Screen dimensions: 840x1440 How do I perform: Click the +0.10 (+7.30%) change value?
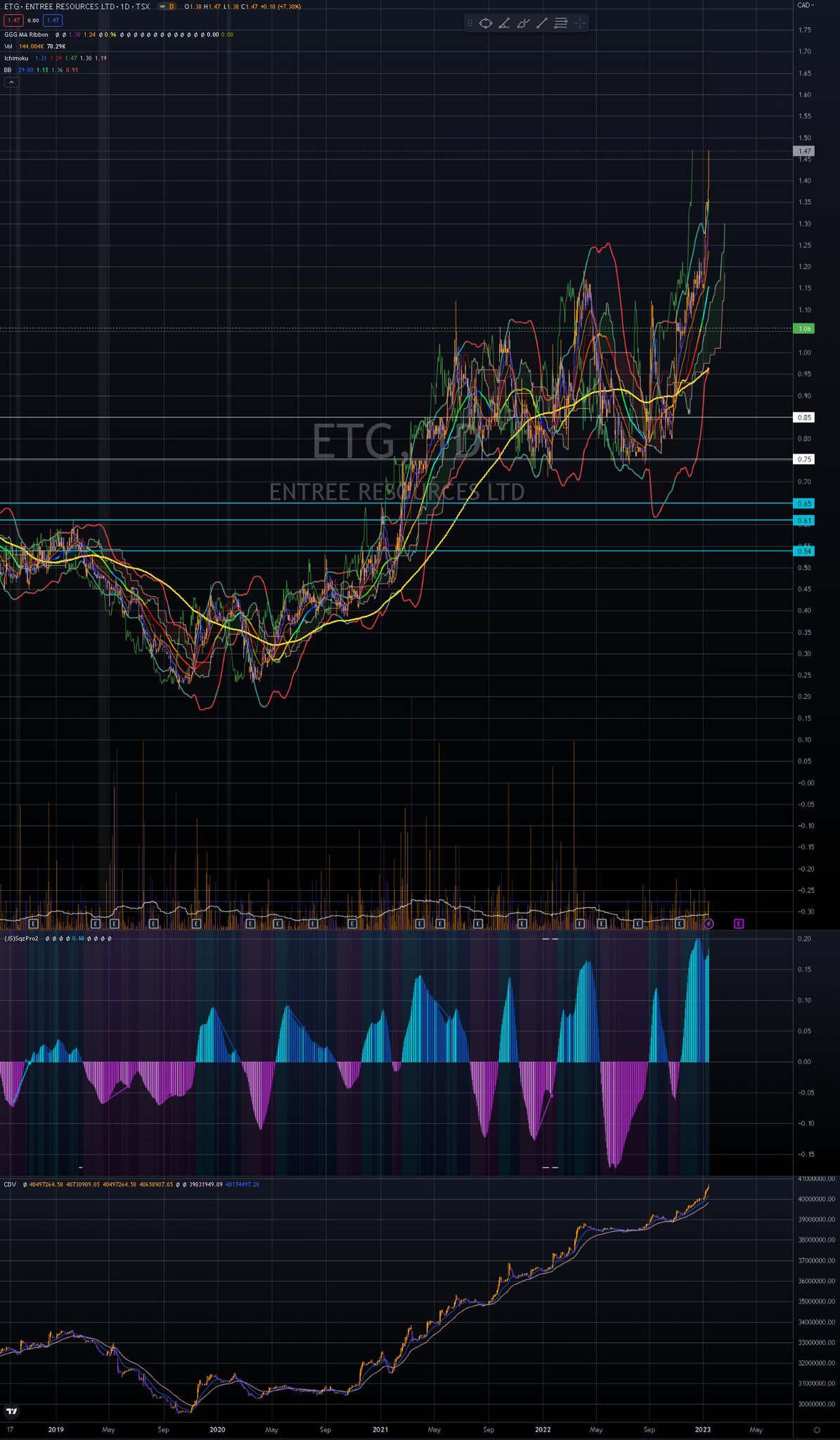(x=280, y=6)
